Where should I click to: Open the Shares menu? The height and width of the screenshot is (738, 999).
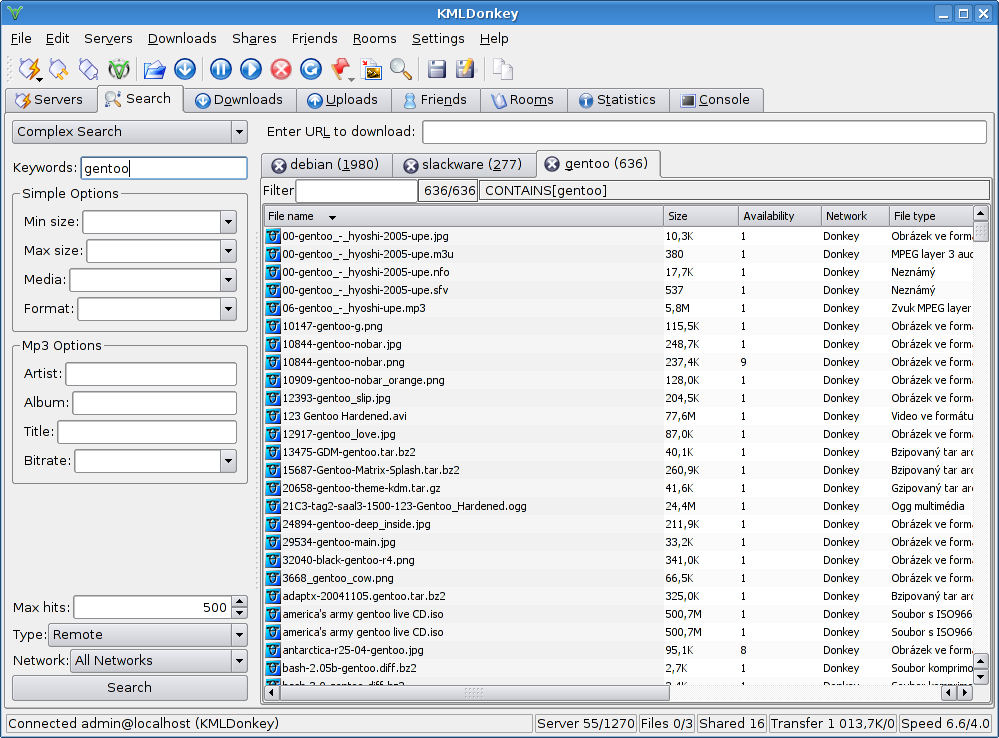tap(254, 39)
